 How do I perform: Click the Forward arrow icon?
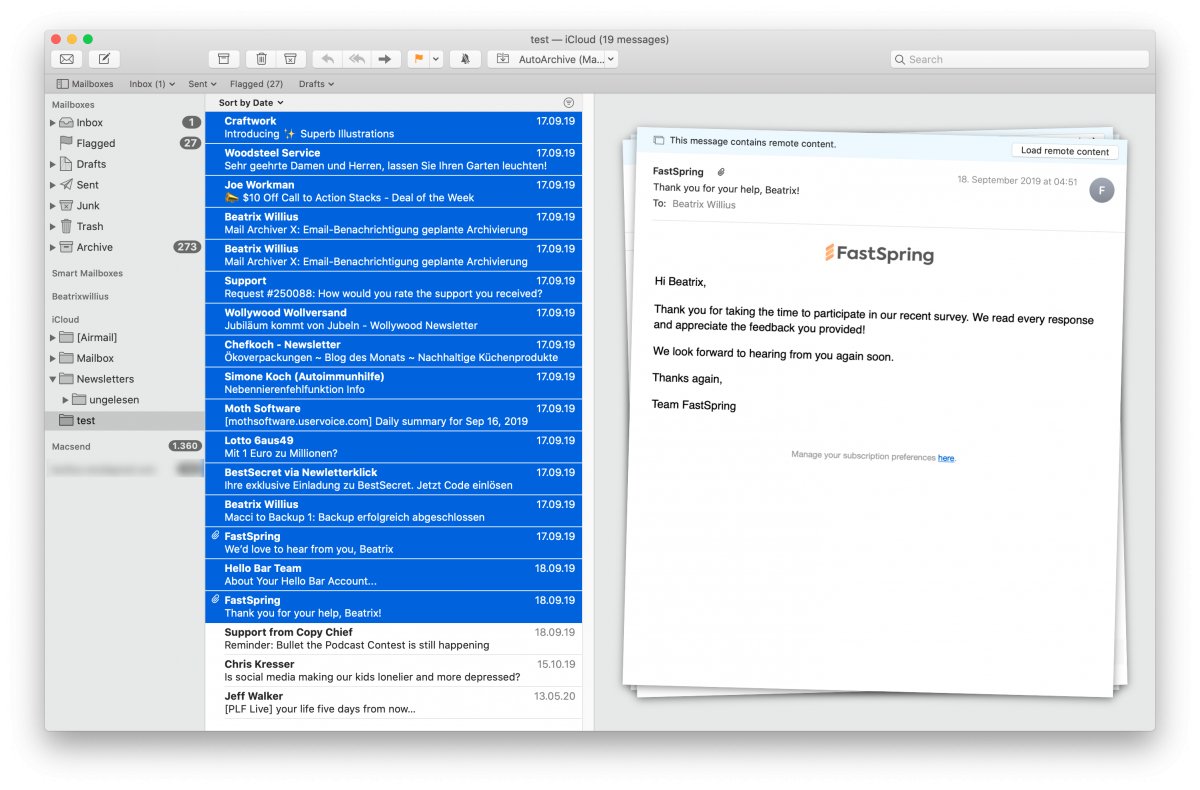(x=384, y=59)
